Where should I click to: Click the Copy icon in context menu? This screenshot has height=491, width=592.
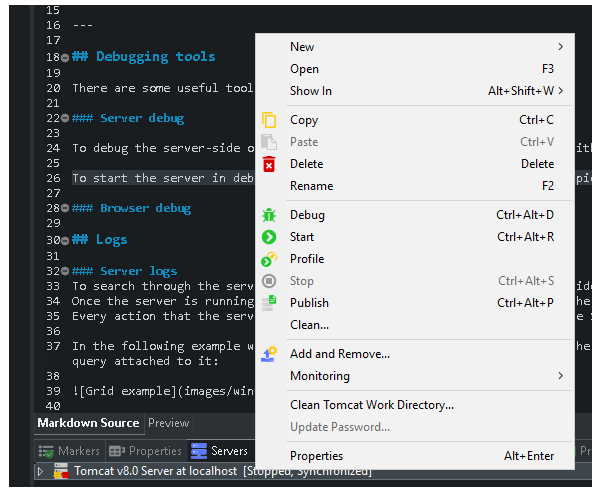(x=269, y=120)
